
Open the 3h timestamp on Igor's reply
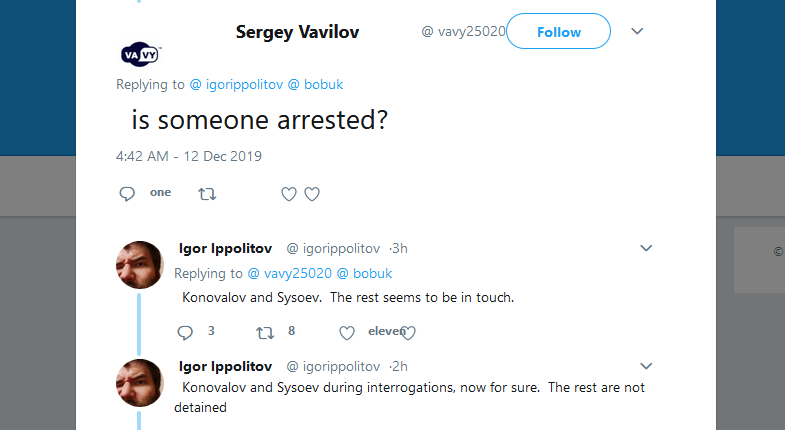coord(398,248)
